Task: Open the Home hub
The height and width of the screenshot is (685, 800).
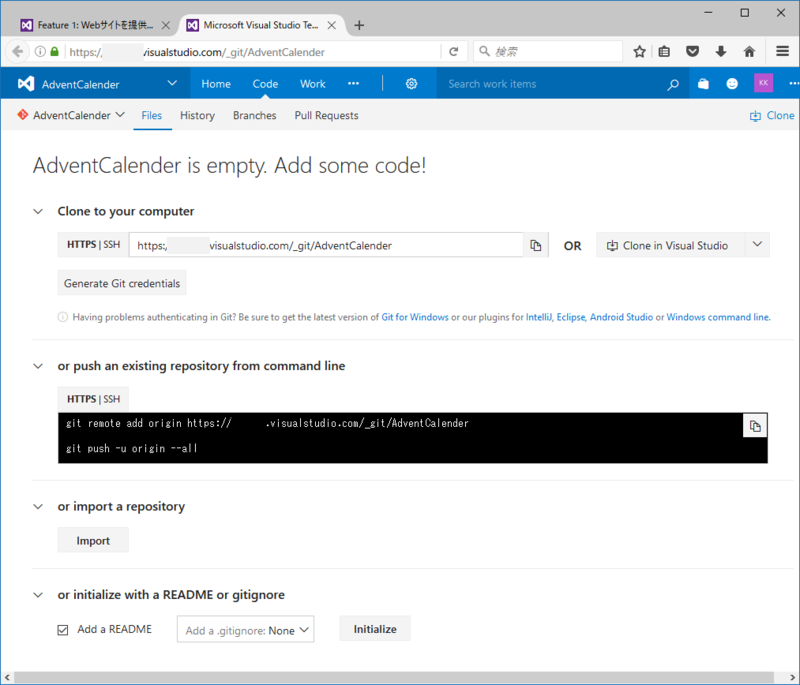Action: [x=216, y=84]
